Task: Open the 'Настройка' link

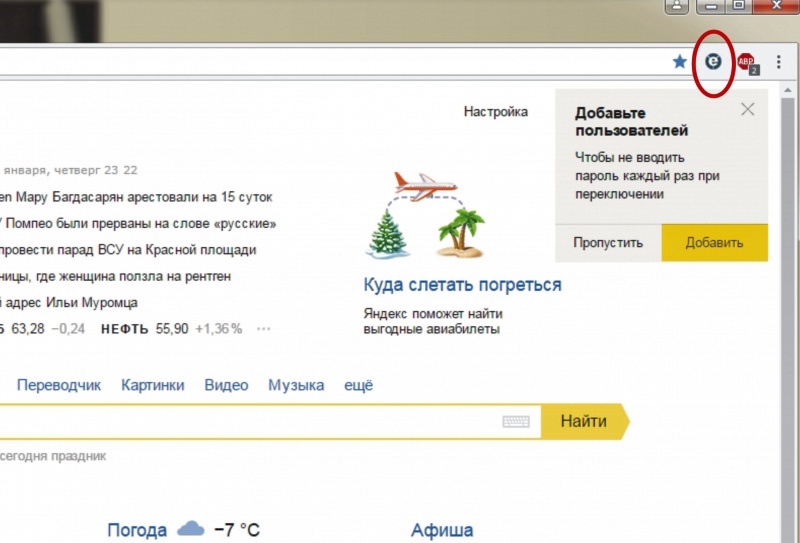Action: (x=495, y=112)
